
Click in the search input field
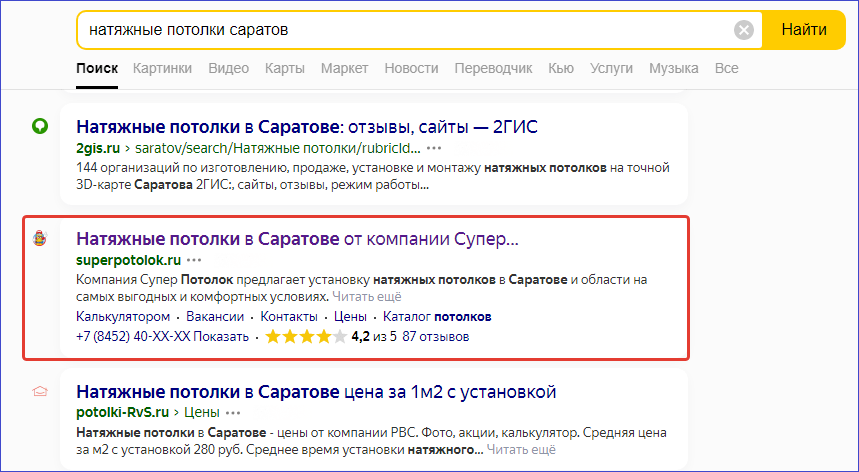[400, 30]
